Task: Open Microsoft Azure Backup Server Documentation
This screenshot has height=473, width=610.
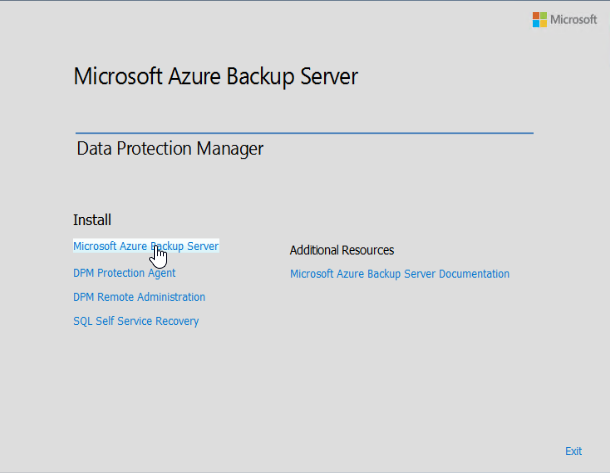Action: click(399, 274)
